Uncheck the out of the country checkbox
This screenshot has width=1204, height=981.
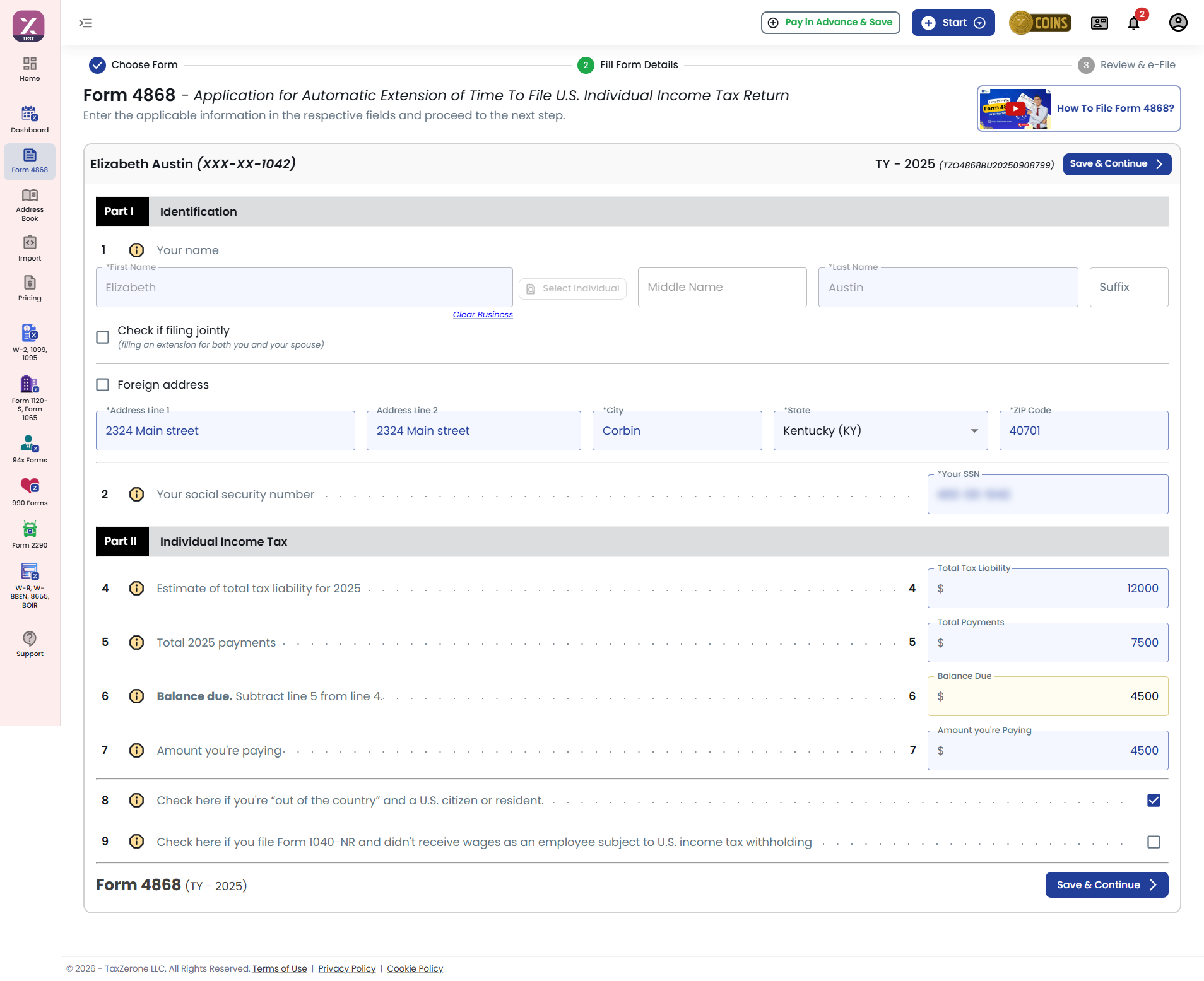coord(1154,801)
